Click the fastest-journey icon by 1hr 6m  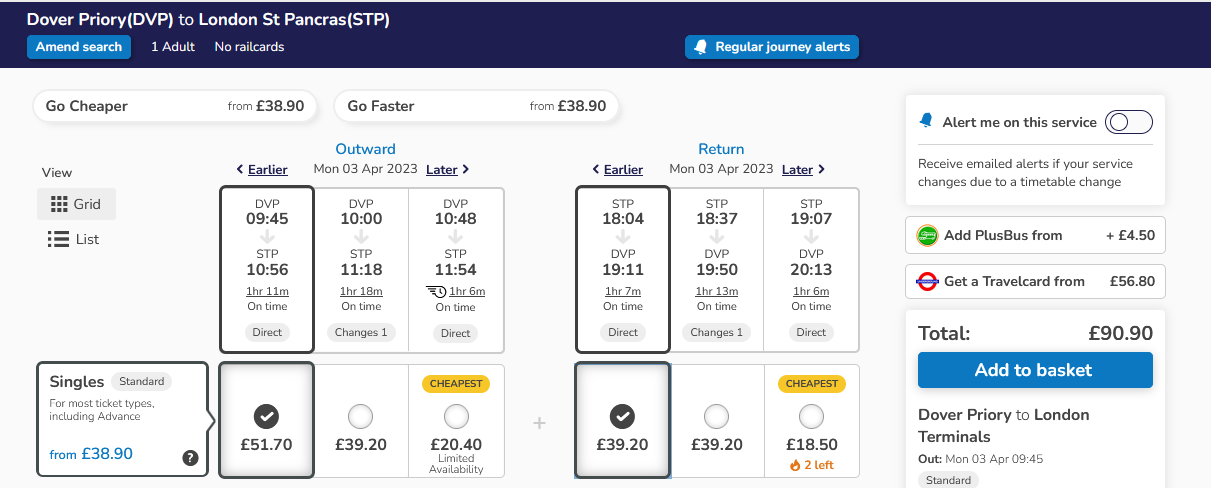(x=436, y=291)
